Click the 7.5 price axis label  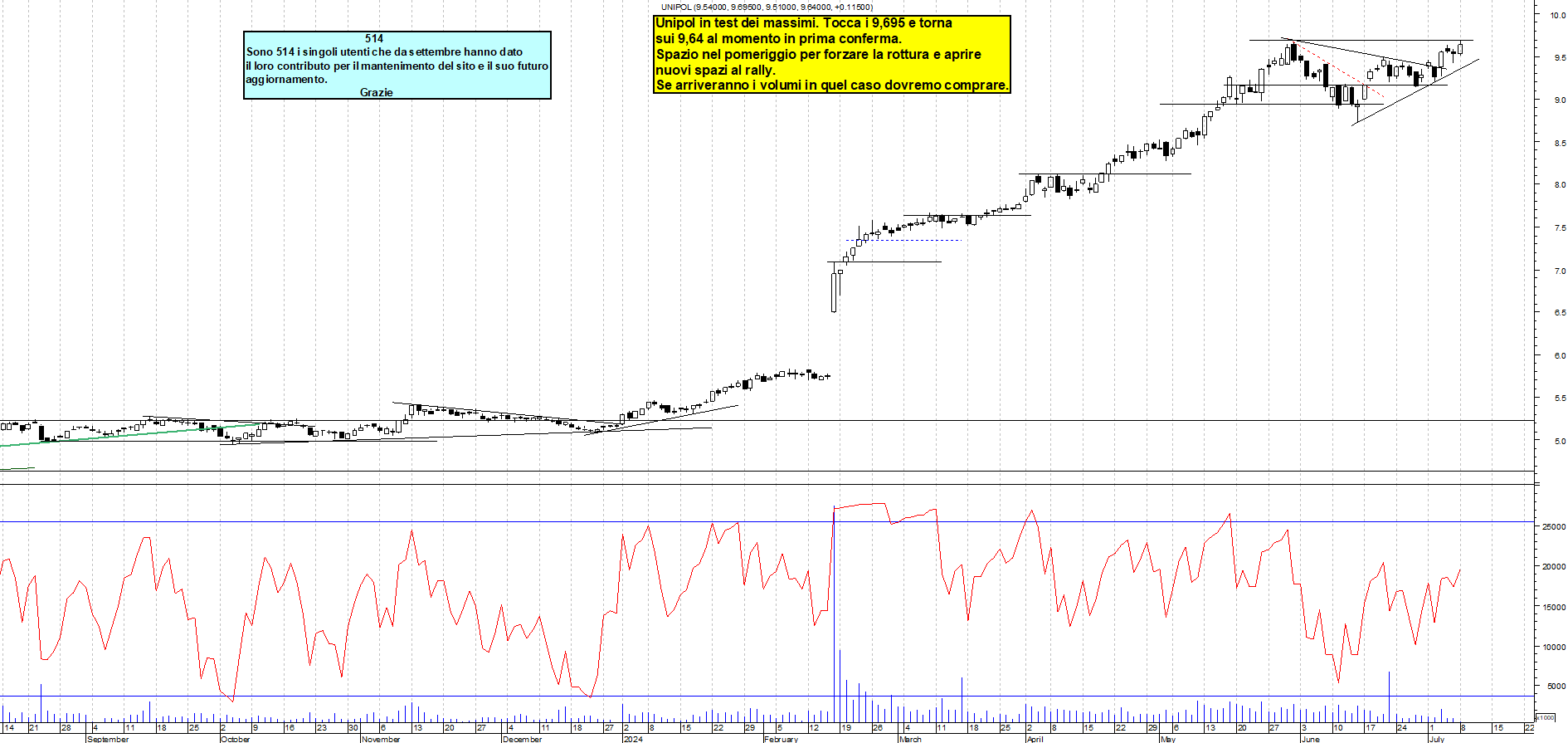(x=1560, y=227)
